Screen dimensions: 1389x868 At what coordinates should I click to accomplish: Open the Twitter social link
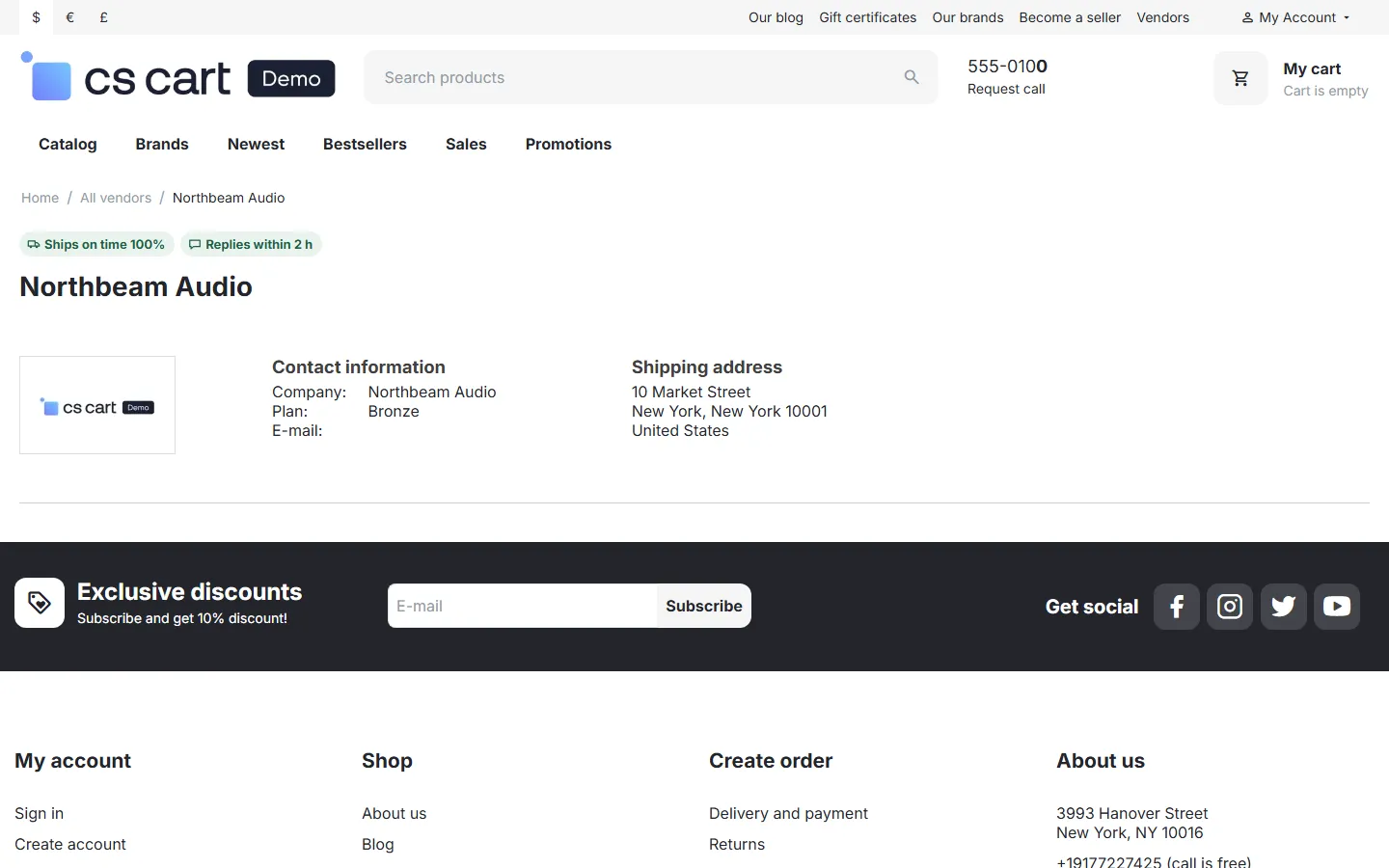[1284, 607]
